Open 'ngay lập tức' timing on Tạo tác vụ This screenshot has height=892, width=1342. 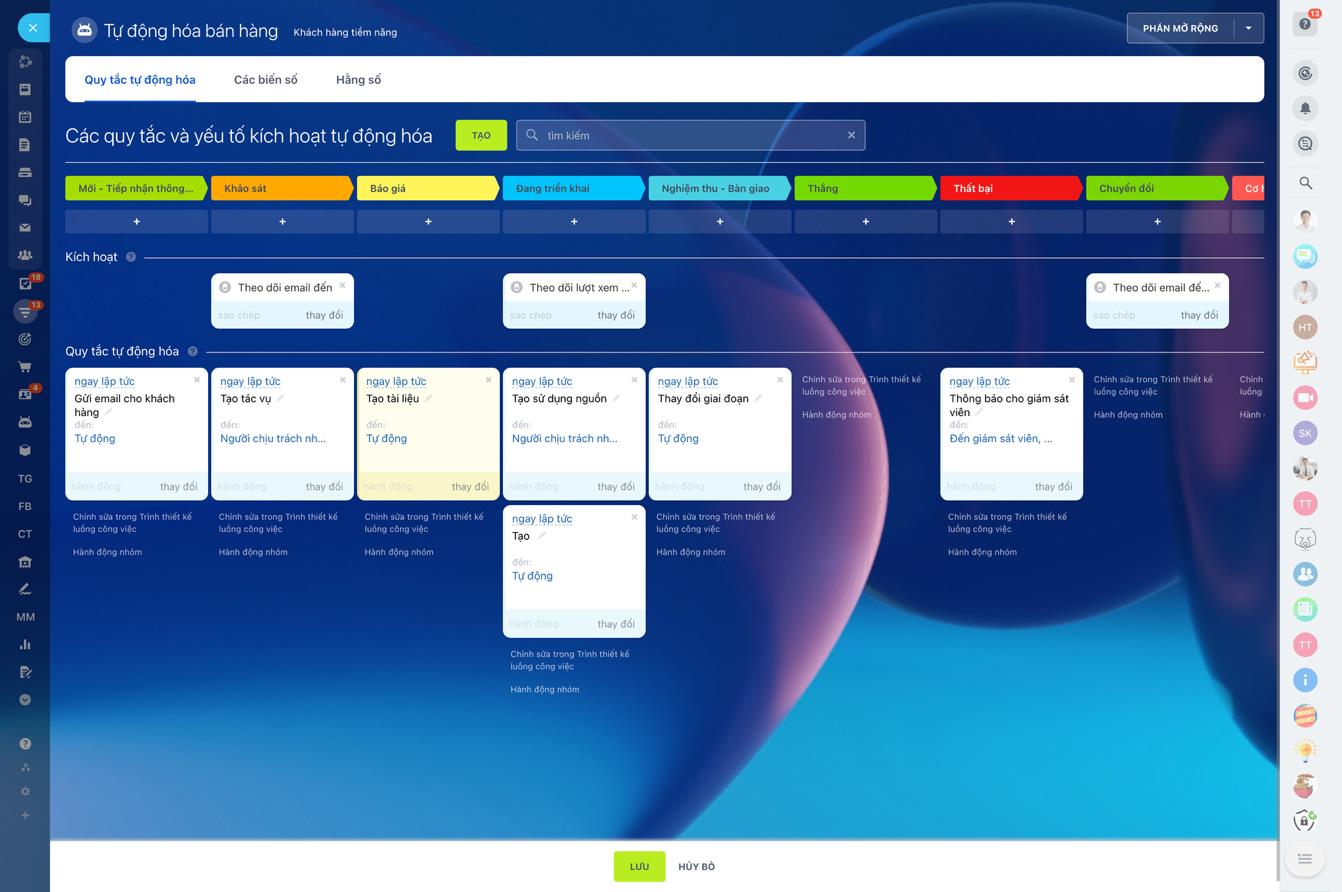point(250,381)
